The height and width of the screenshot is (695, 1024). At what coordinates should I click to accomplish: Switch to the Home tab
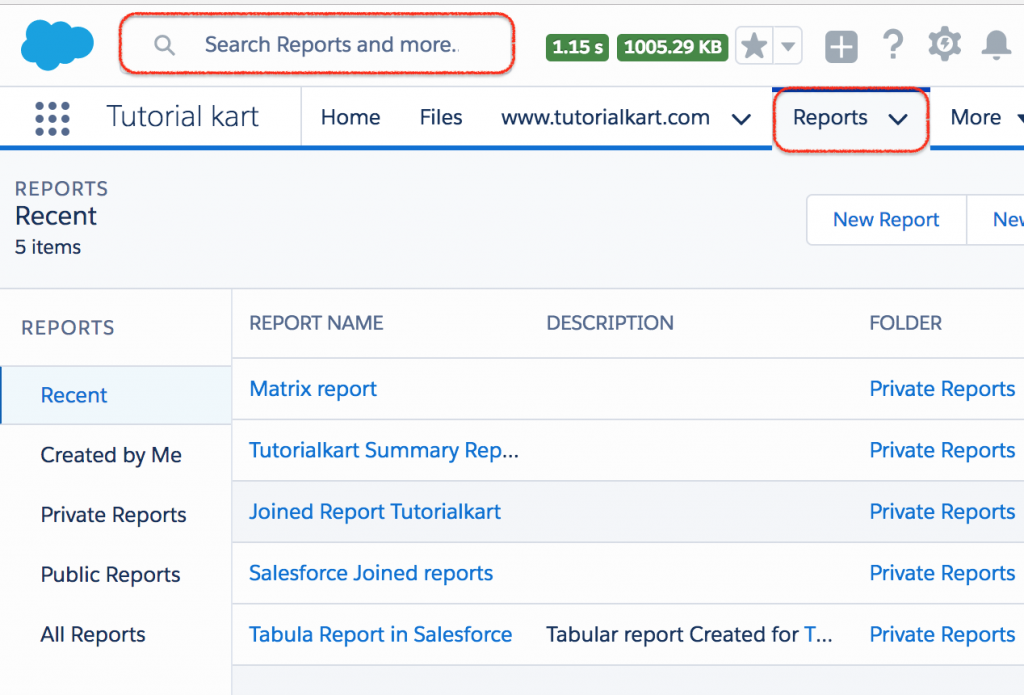point(350,117)
